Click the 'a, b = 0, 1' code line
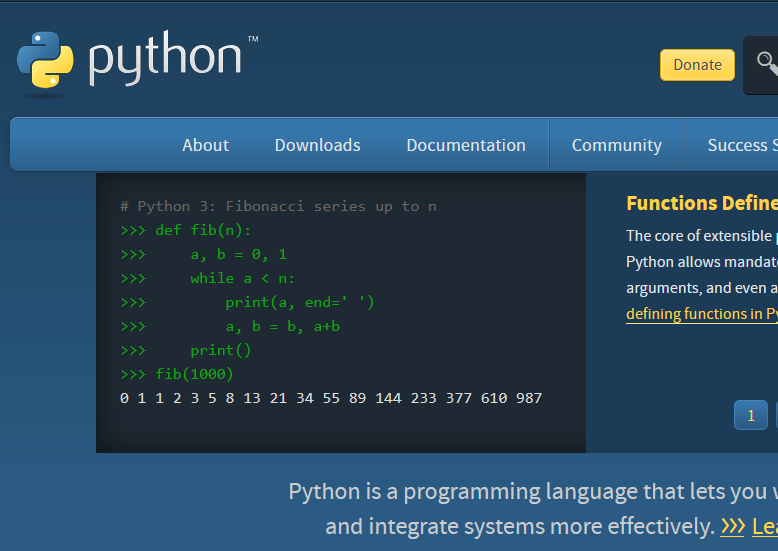This screenshot has height=551, width=778. [x=204, y=255]
